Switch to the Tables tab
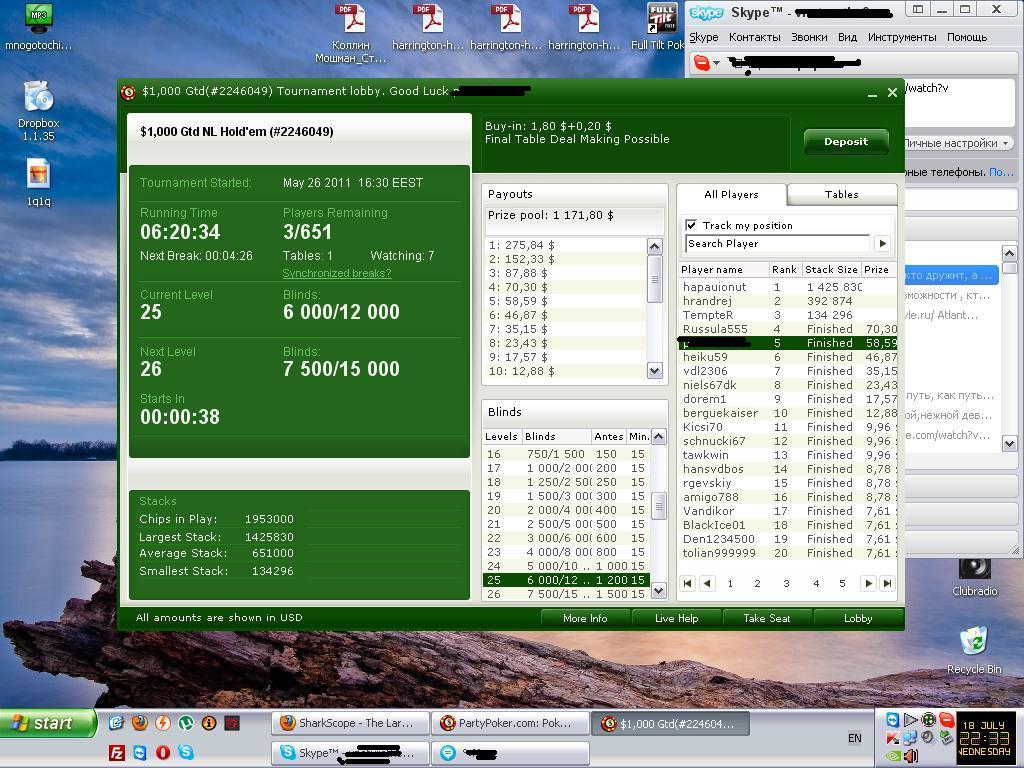The width and height of the screenshot is (1024, 768). pos(841,195)
